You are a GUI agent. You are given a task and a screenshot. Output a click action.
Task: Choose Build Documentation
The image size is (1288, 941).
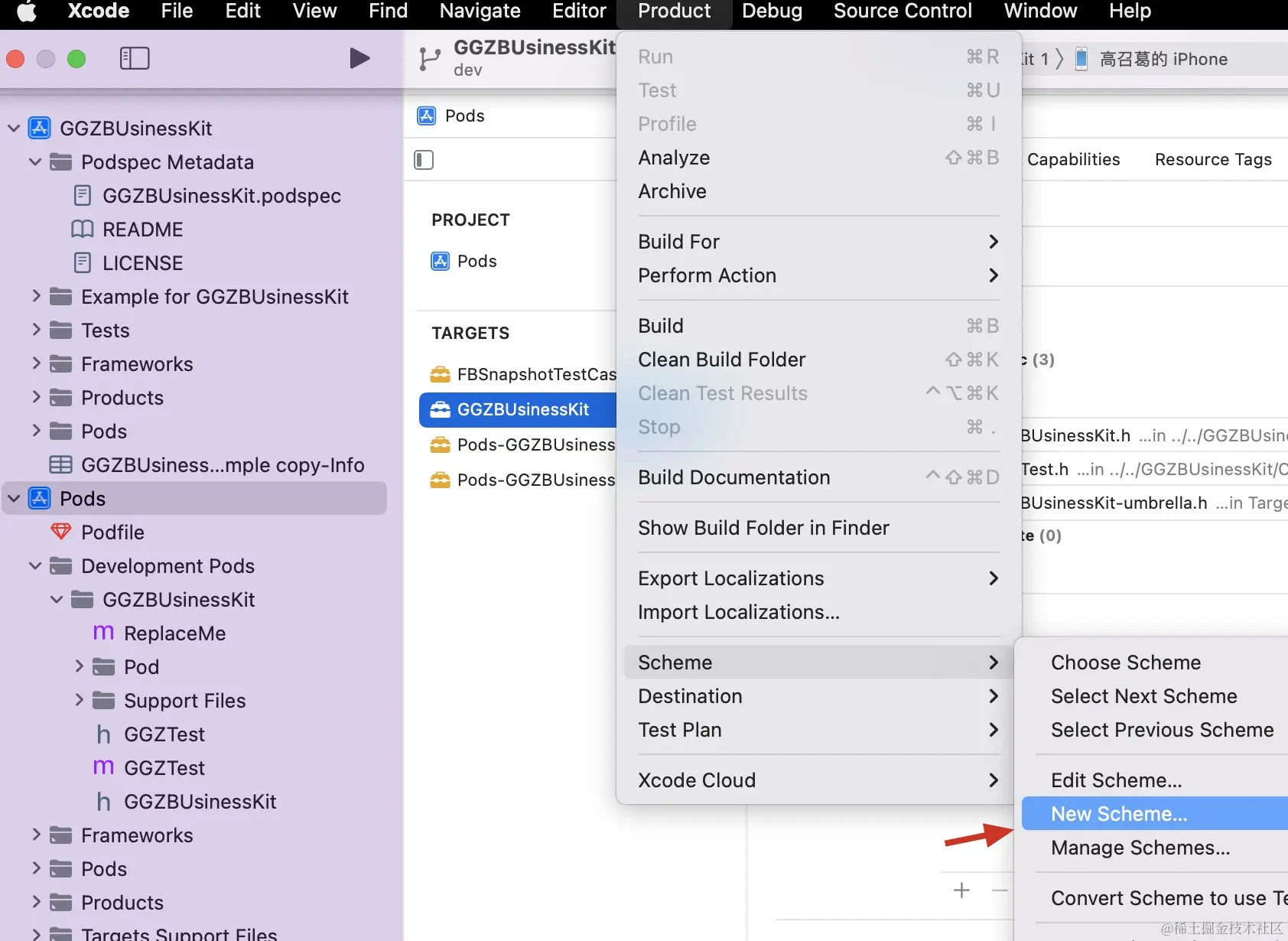(x=818, y=477)
